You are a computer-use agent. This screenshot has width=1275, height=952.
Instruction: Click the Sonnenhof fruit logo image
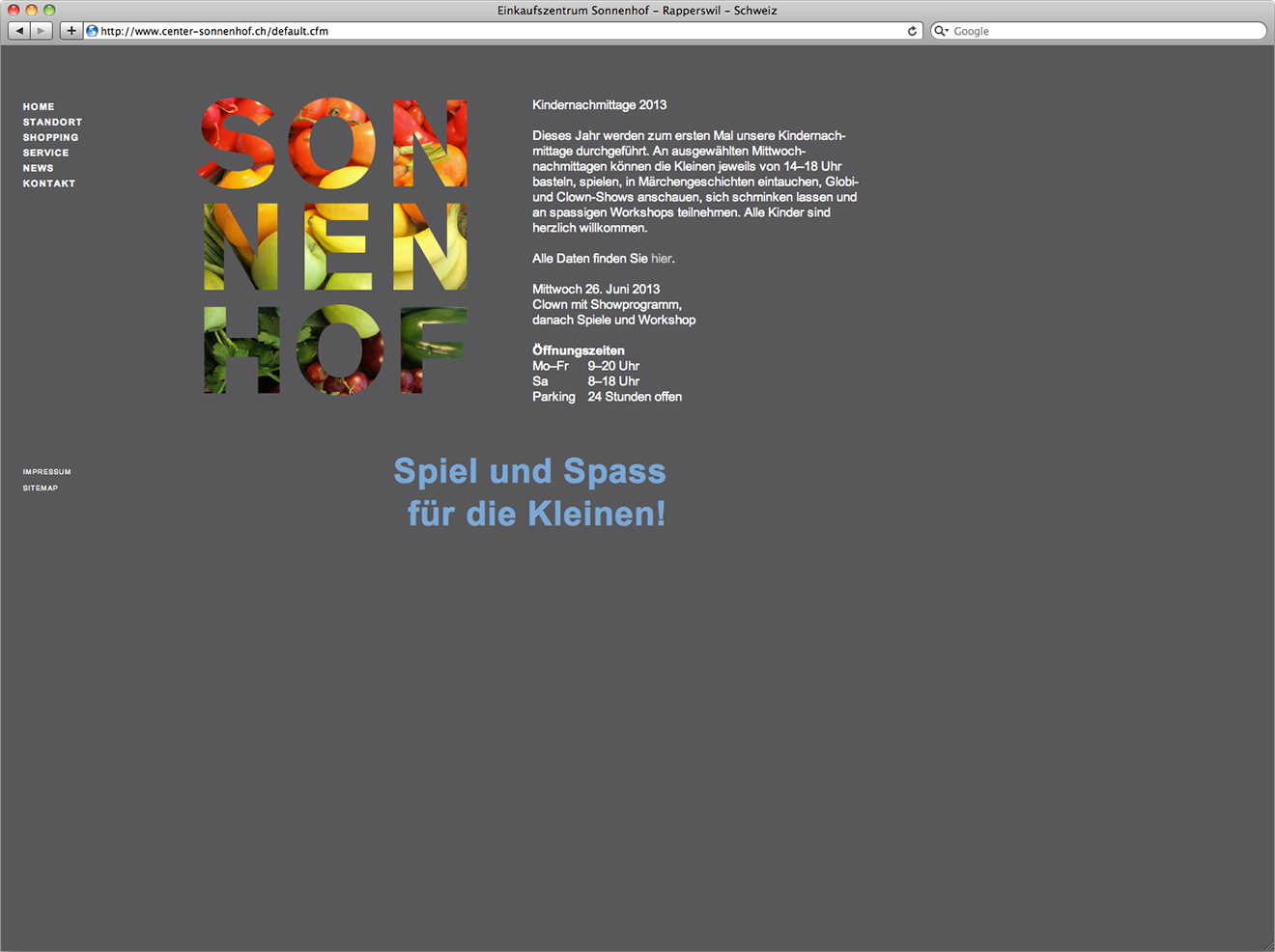pyautogui.click(x=335, y=246)
